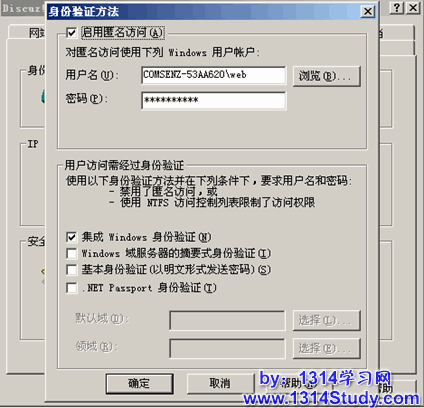Toggle 集成 Windows 身份验证 checkbox
The height and width of the screenshot is (408, 424).
click(x=72, y=237)
